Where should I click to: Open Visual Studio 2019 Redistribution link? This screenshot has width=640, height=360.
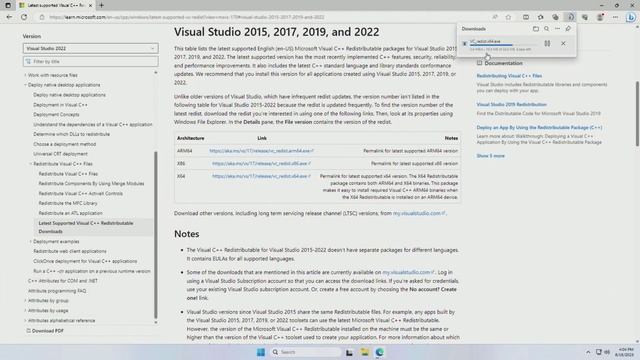(511, 104)
